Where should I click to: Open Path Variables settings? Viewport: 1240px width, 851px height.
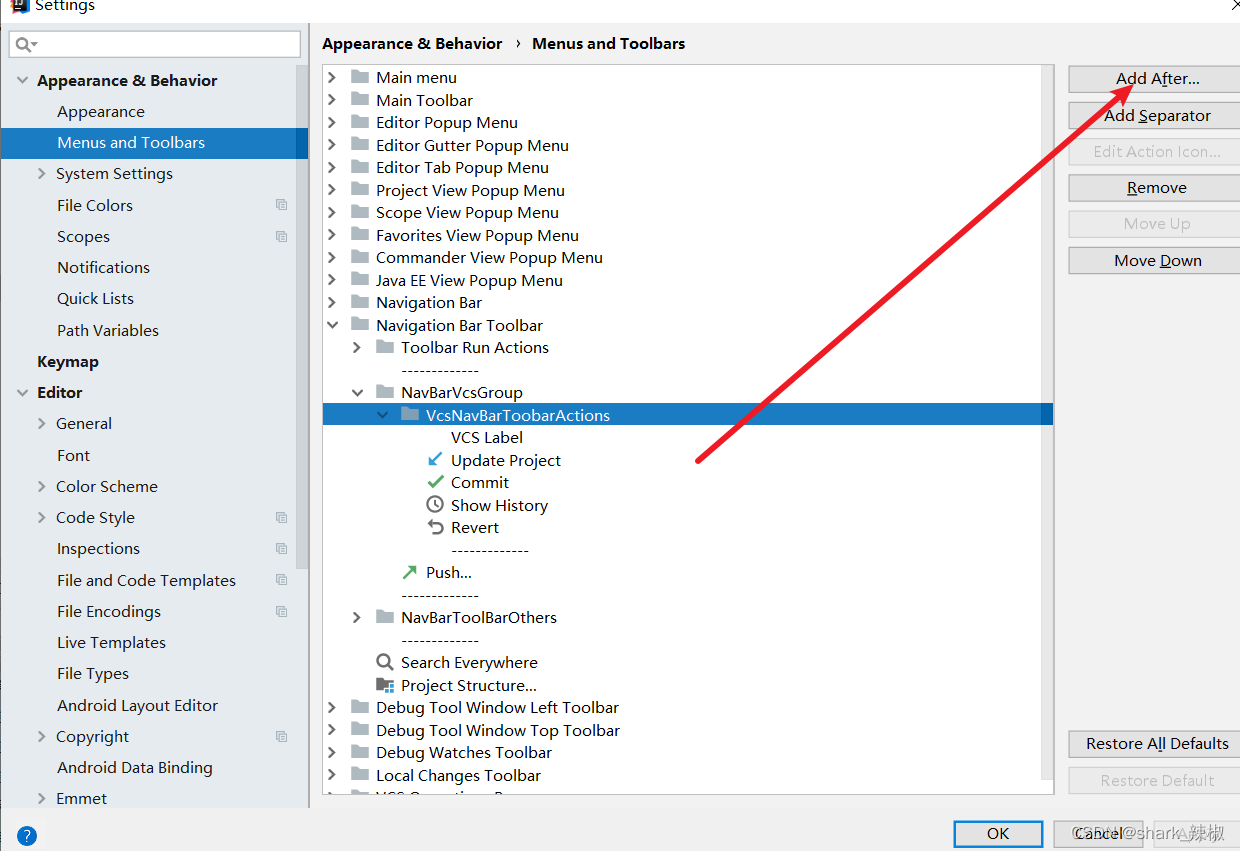pyautogui.click(x=108, y=330)
